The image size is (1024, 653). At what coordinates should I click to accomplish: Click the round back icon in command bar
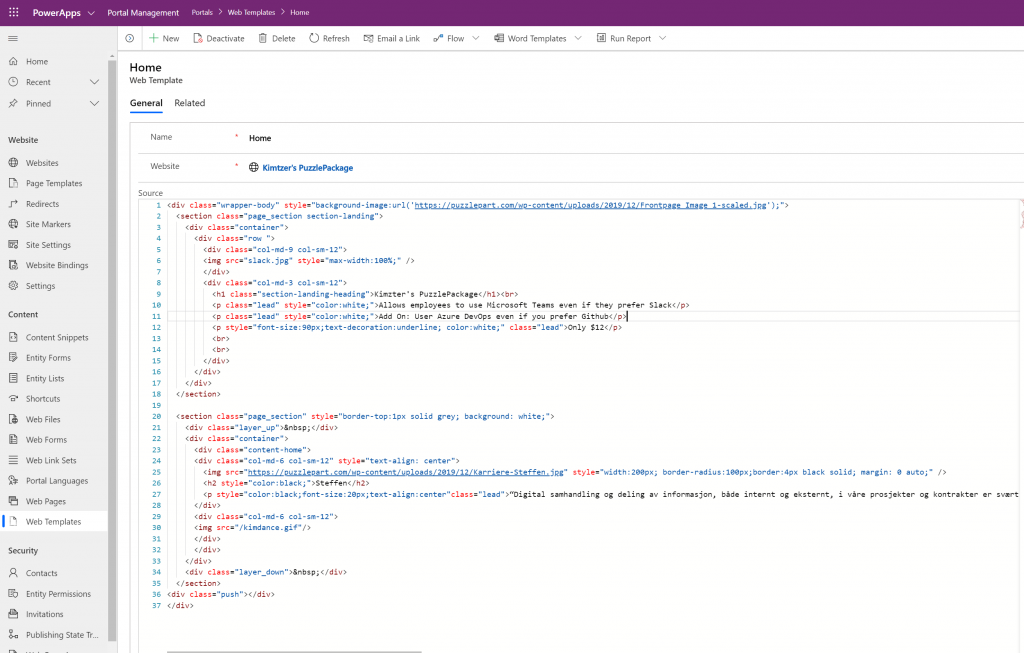[130, 39]
